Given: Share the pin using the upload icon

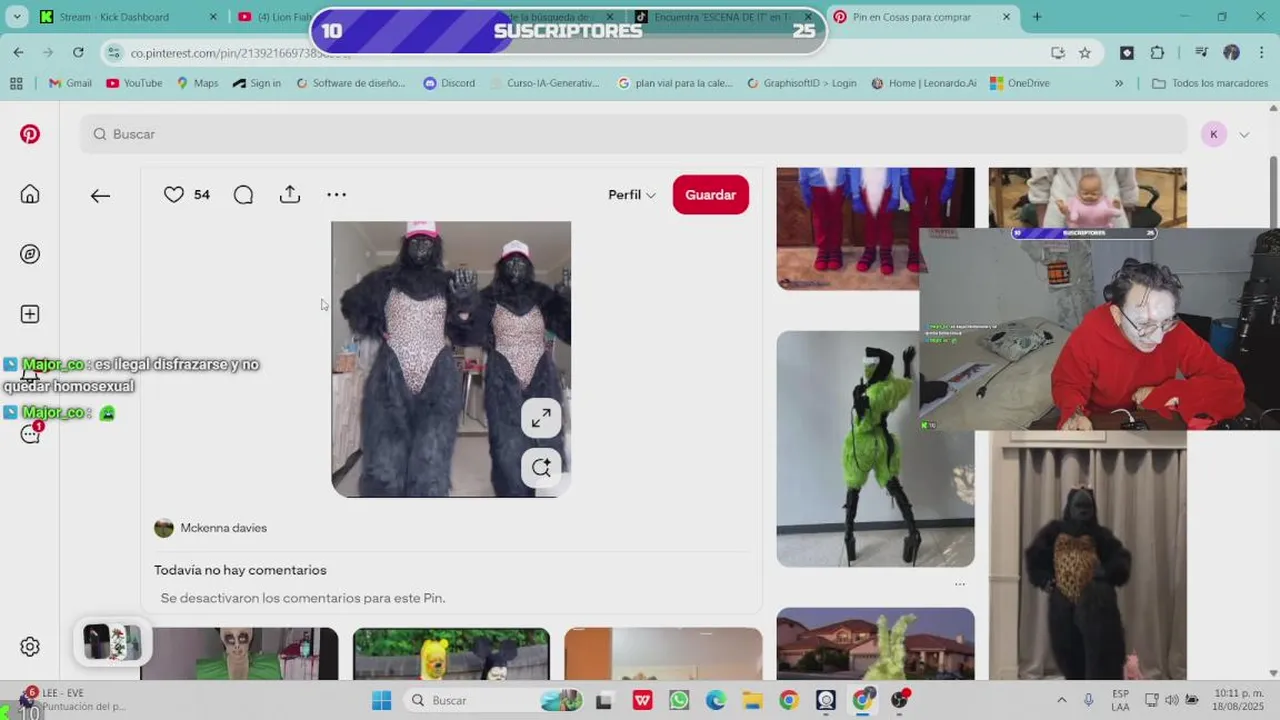Looking at the screenshot, I should pyautogui.click(x=290, y=195).
